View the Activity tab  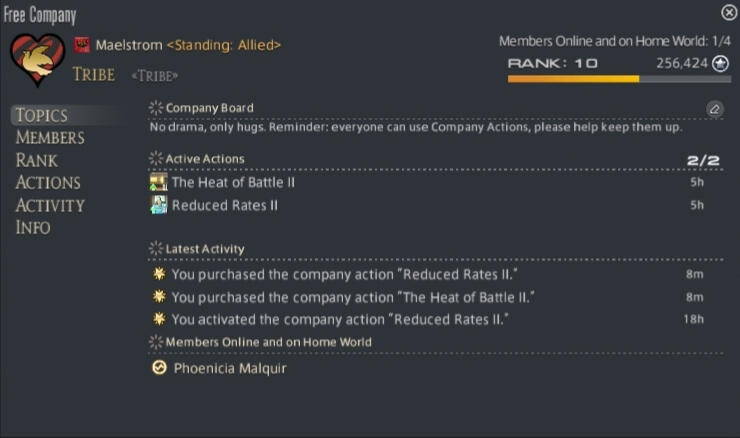[x=50, y=205]
